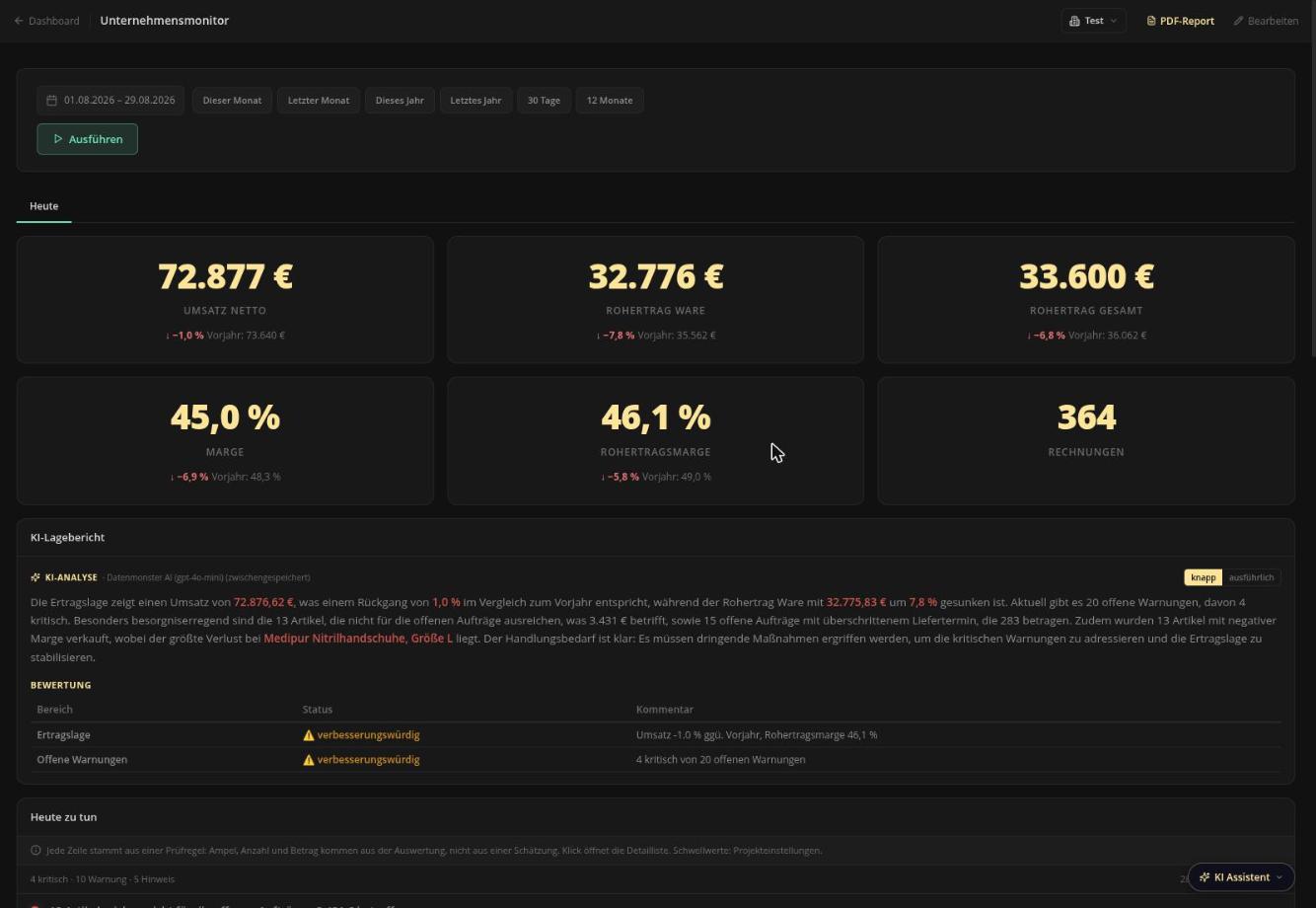Click the KI-Analyse sparkle icon
Screen dimensions: 1316x908
(x=36, y=577)
